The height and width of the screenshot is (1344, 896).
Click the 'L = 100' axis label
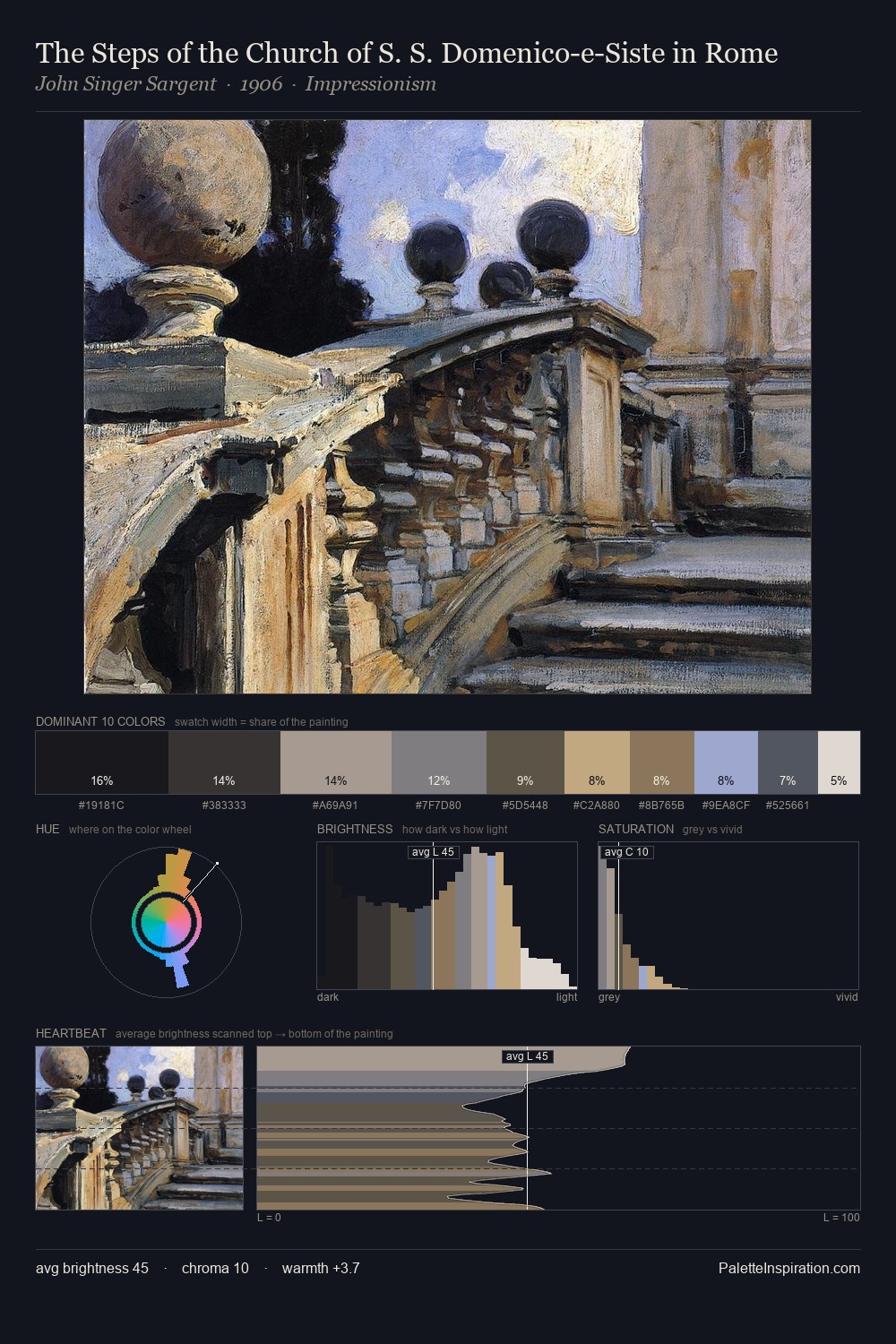841,1218
